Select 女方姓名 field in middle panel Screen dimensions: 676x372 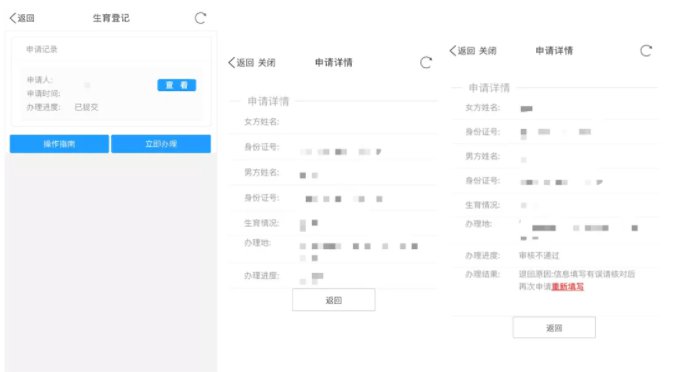(333, 122)
